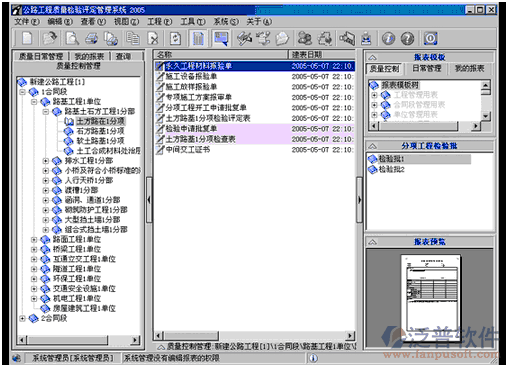Image resolution: width=511 pixels, height=370 pixels.
Task: Open the 工程(P) menu
Action: point(160,22)
